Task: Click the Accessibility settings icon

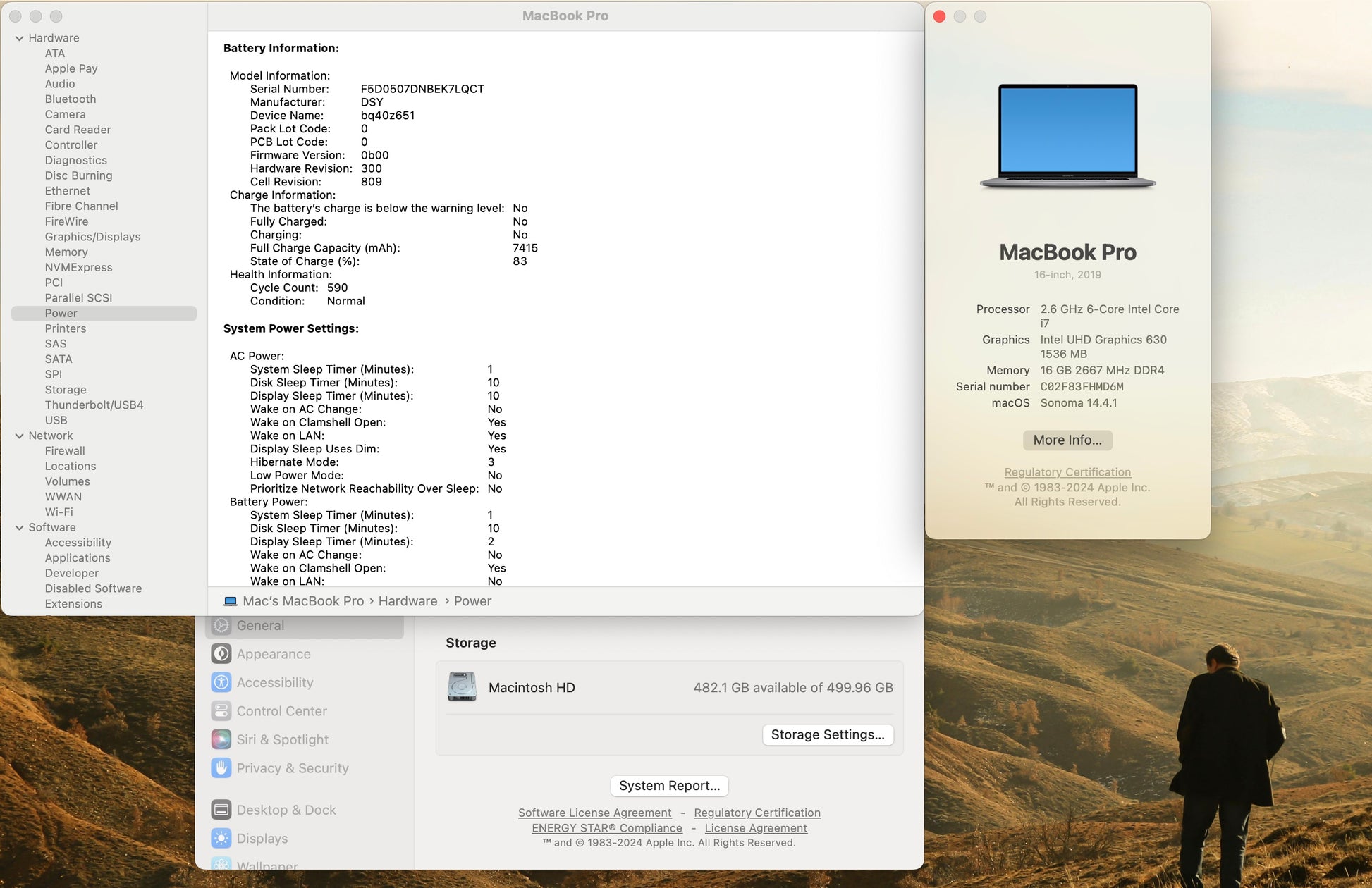Action: pyautogui.click(x=221, y=682)
